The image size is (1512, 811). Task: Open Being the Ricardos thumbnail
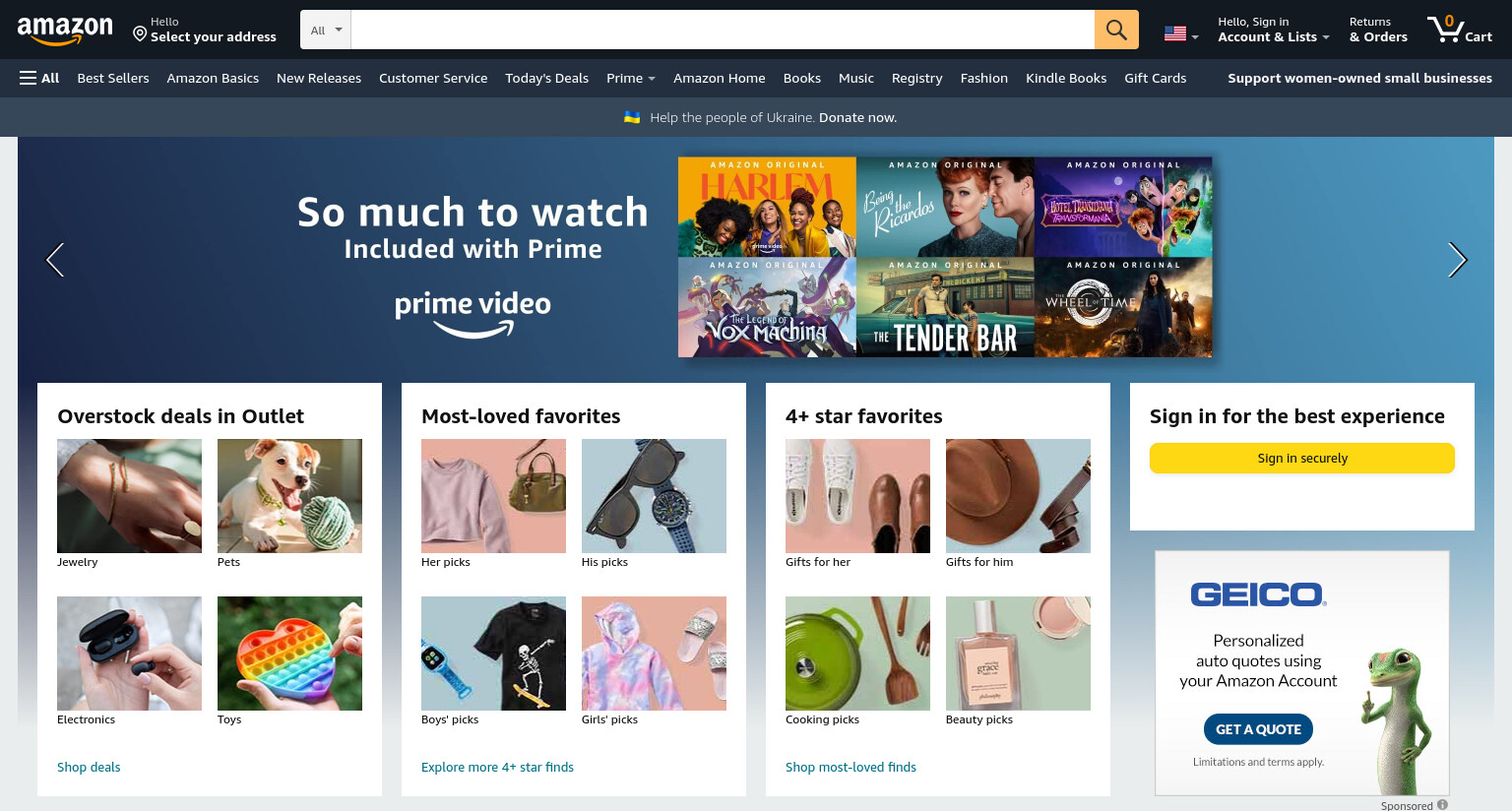point(945,207)
